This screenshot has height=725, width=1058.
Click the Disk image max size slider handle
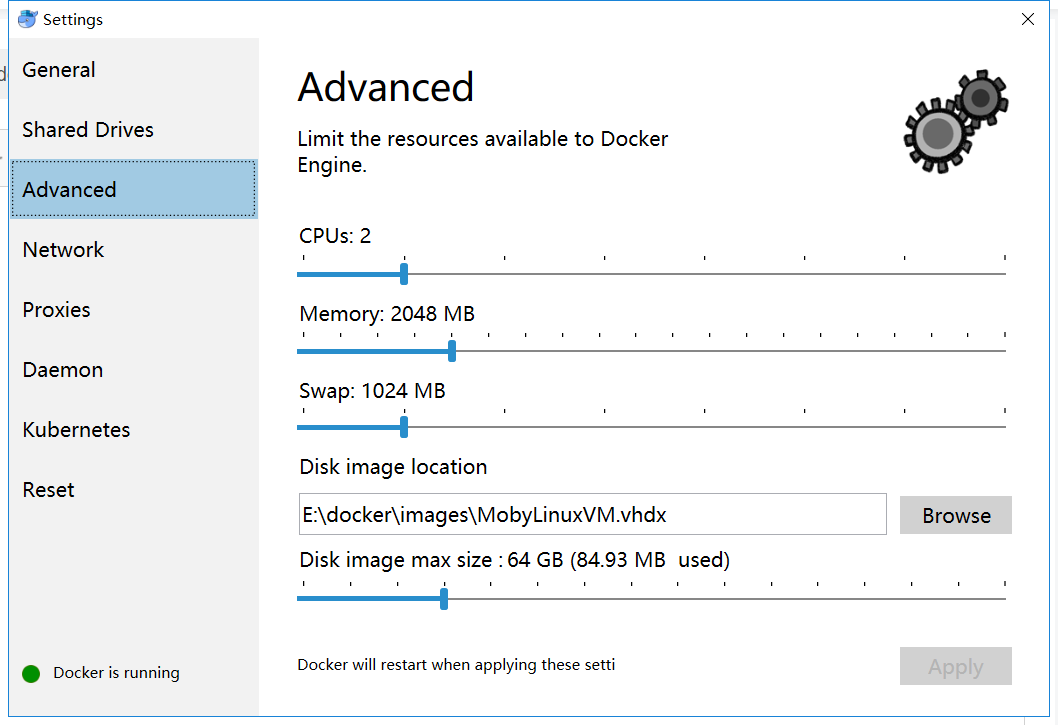point(443,597)
